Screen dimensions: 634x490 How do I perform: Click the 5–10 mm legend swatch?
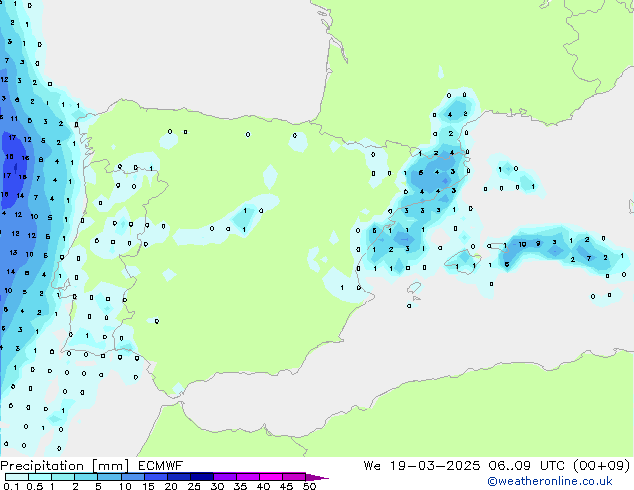point(109,477)
